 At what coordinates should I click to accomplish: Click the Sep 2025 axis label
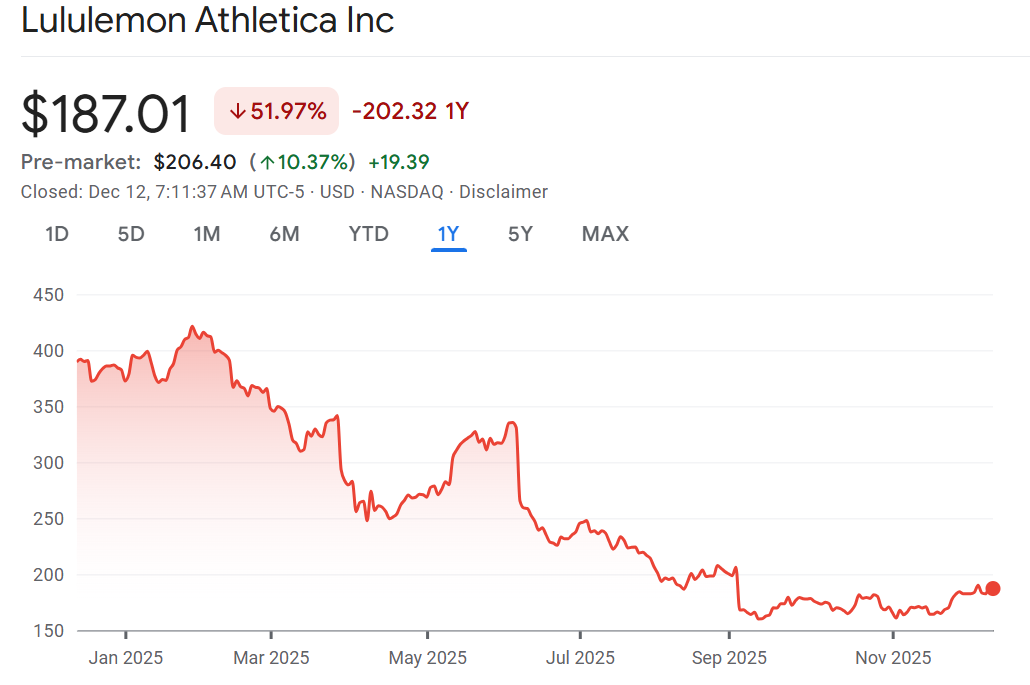tap(729, 657)
